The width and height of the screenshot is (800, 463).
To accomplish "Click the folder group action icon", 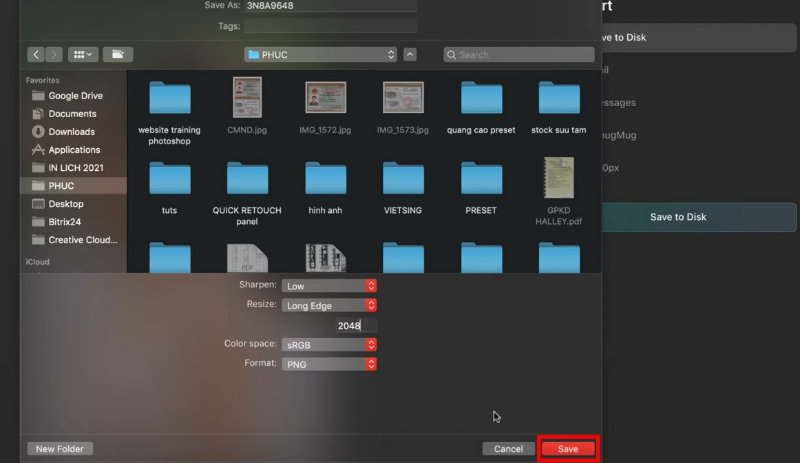I will (118, 55).
